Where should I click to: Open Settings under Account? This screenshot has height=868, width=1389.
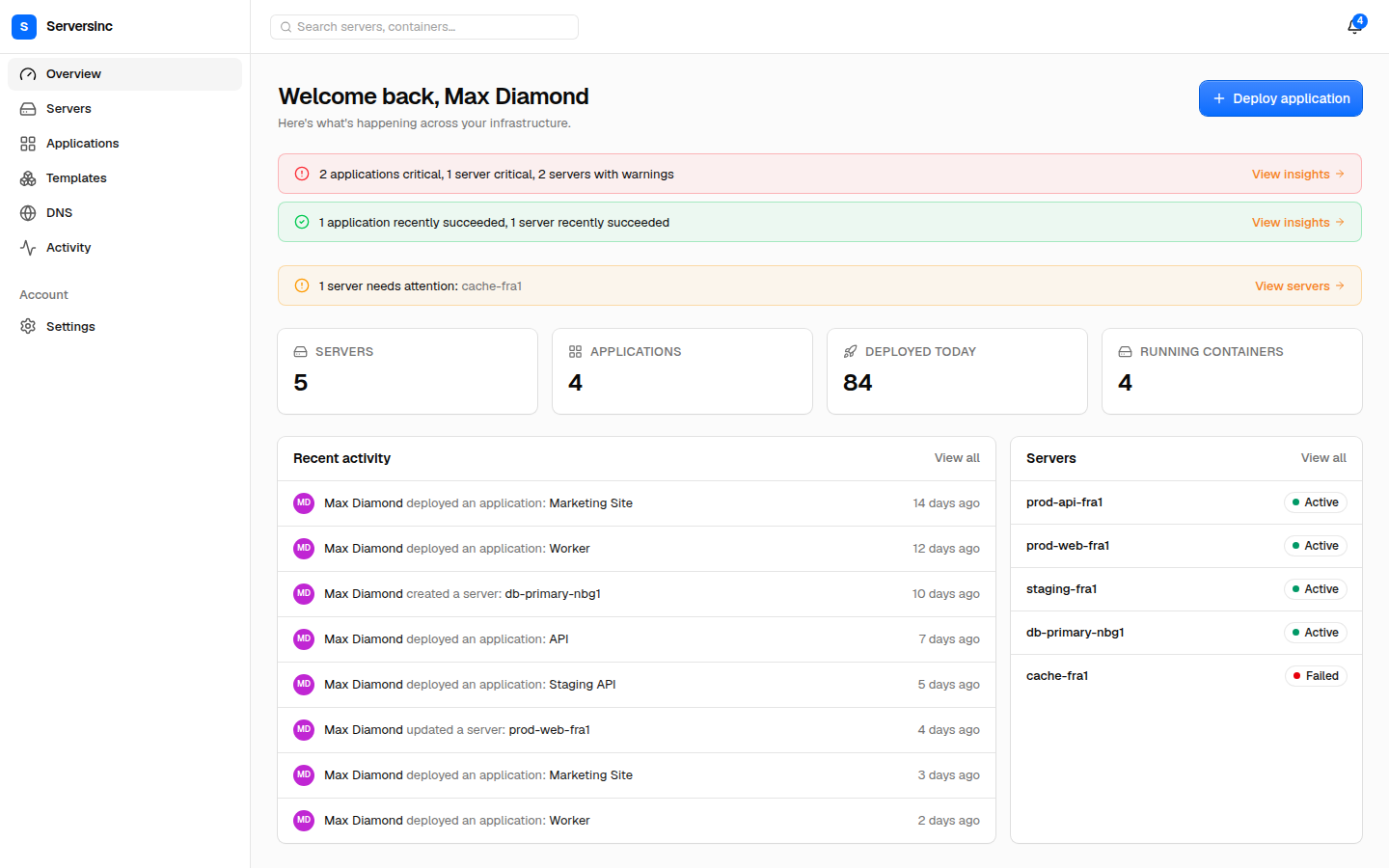[x=125, y=327]
